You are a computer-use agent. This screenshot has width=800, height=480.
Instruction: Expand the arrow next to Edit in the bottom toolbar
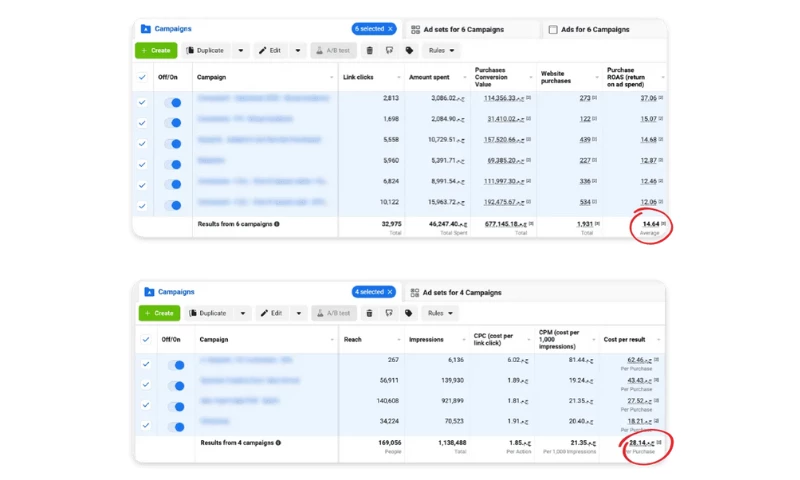(298, 313)
